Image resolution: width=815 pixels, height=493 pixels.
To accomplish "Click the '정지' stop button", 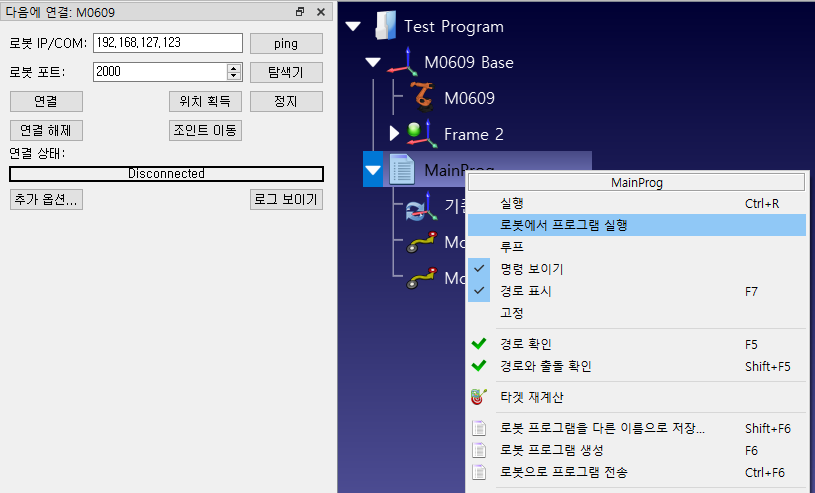I will pyautogui.click(x=286, y=101).
